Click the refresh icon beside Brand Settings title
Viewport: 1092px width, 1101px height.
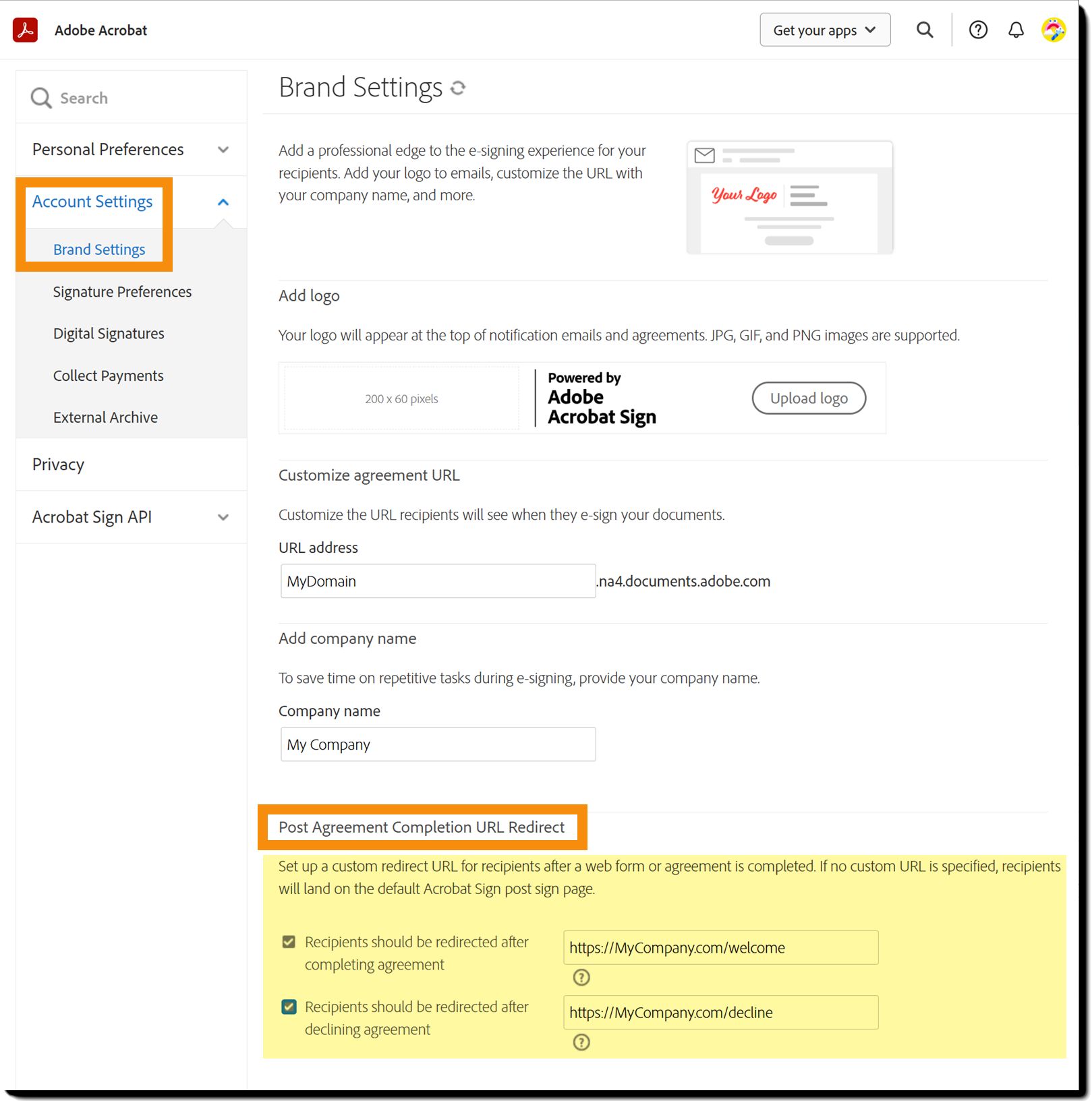click(x=458, y=88)
